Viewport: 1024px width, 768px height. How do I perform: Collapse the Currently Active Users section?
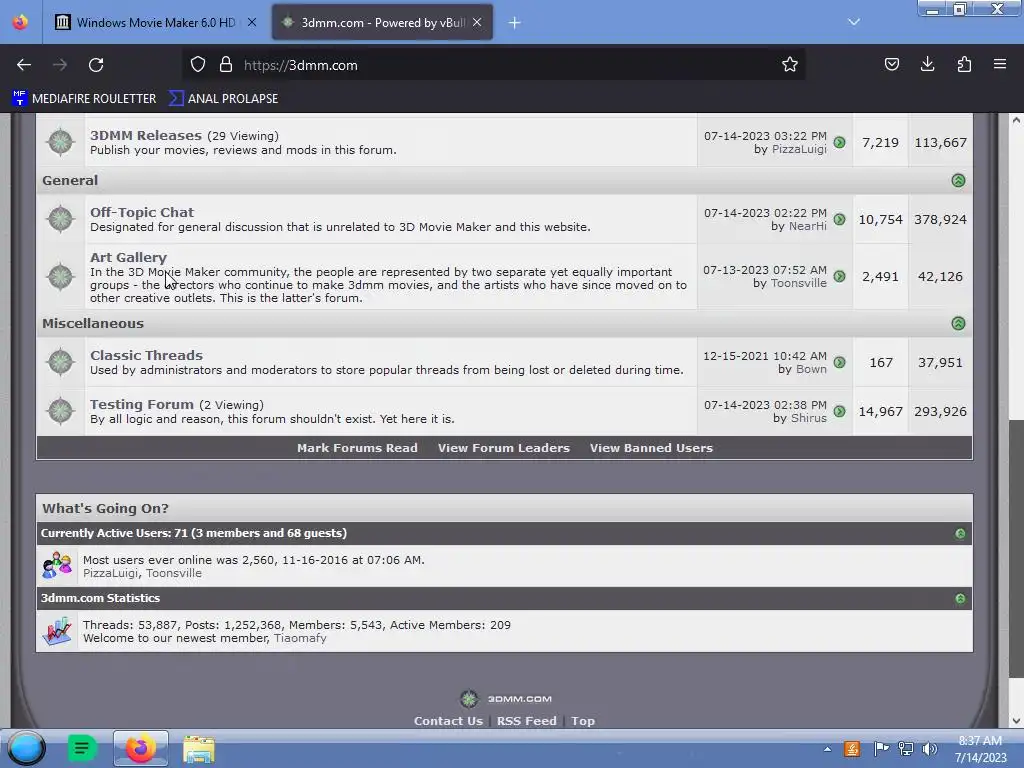point(960,534)
